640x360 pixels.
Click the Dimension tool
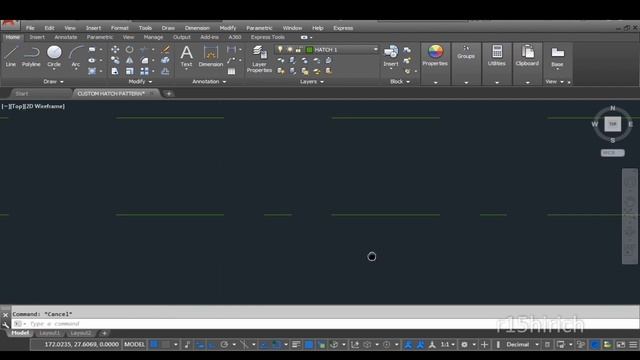point(211,56)
